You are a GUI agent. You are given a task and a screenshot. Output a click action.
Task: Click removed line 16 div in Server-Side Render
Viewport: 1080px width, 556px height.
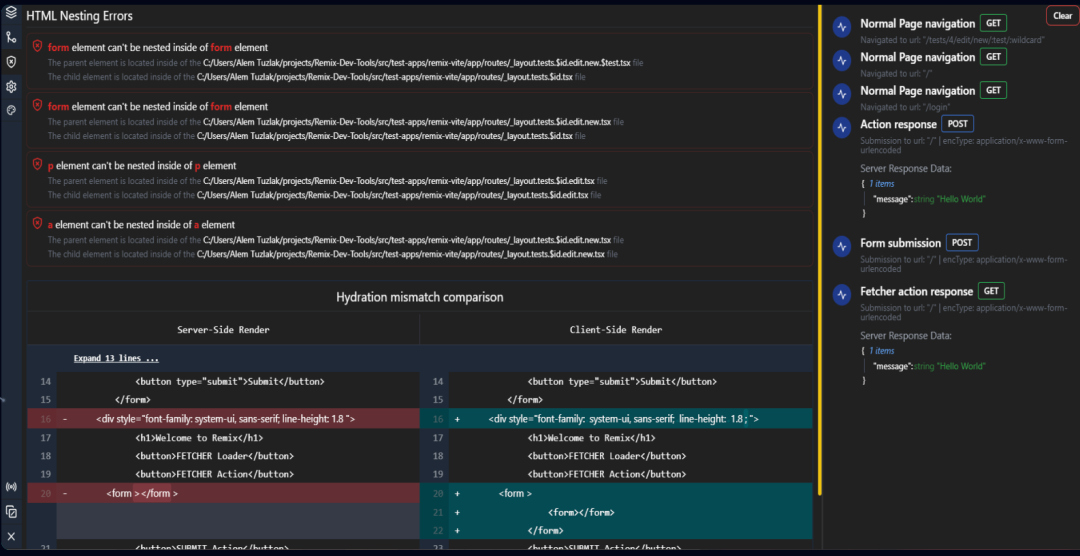(223, 418)
